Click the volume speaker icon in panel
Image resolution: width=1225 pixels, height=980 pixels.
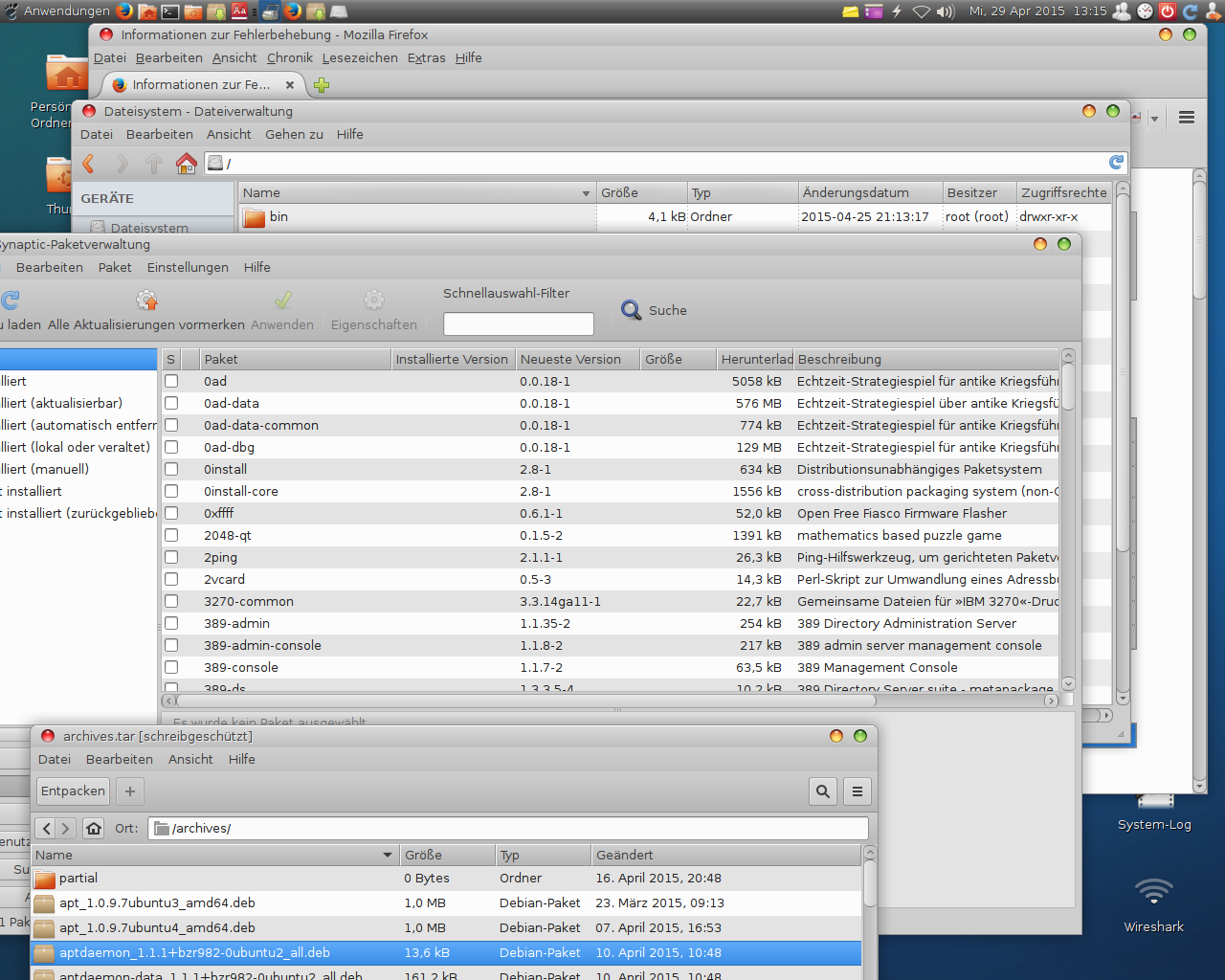point(946,11)
